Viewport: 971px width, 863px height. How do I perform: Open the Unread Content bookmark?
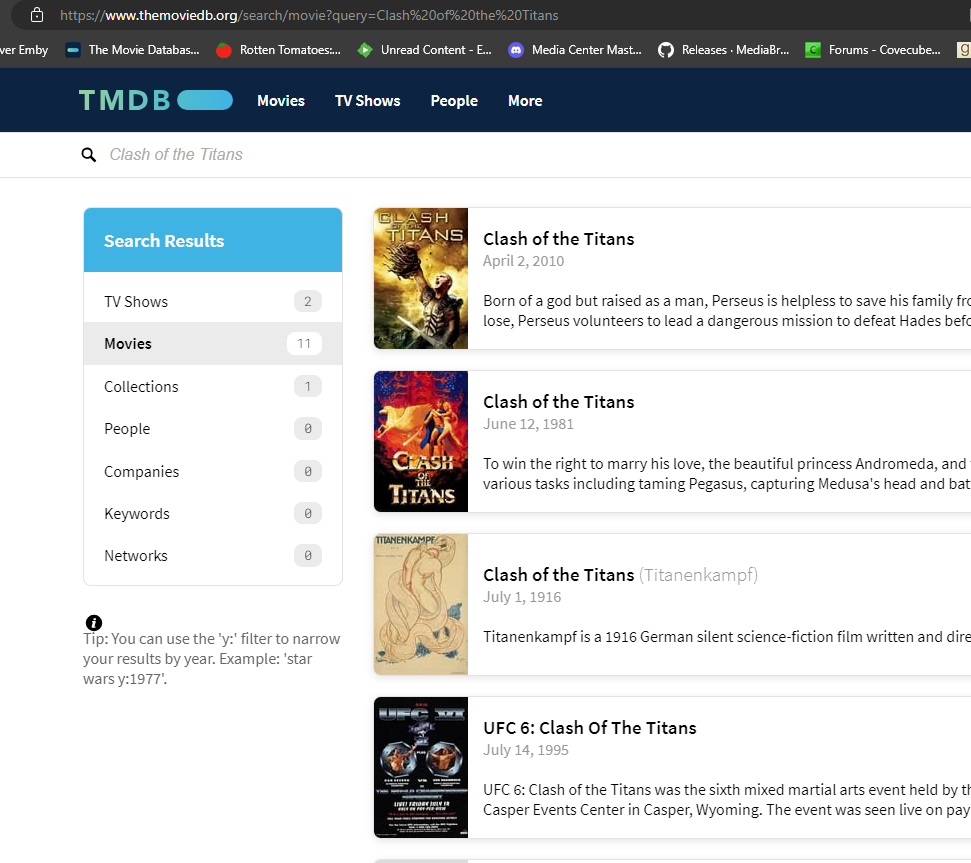[425, 50]
